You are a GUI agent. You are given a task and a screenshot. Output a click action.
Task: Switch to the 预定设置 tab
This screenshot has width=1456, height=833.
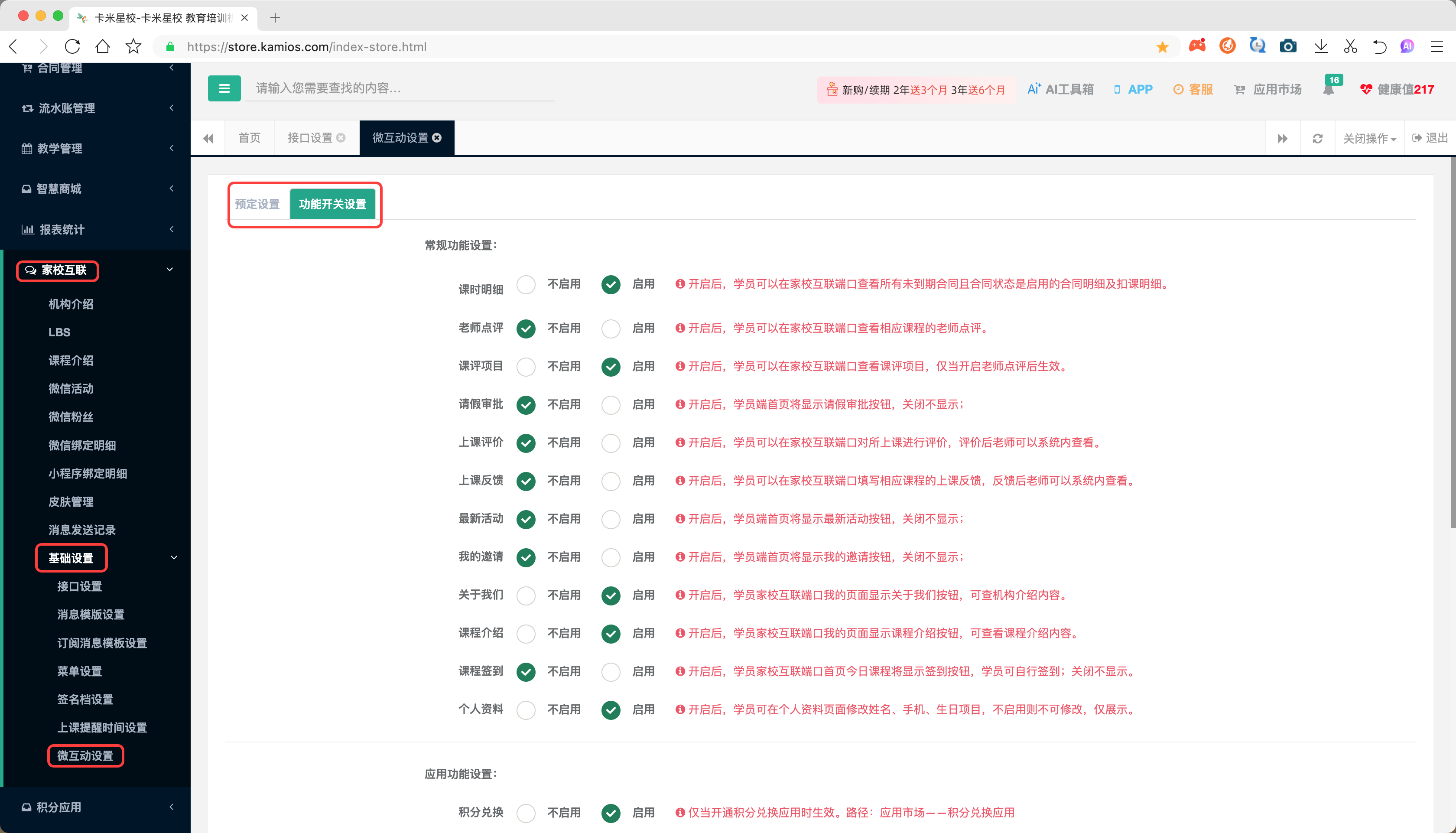(257, 204)
